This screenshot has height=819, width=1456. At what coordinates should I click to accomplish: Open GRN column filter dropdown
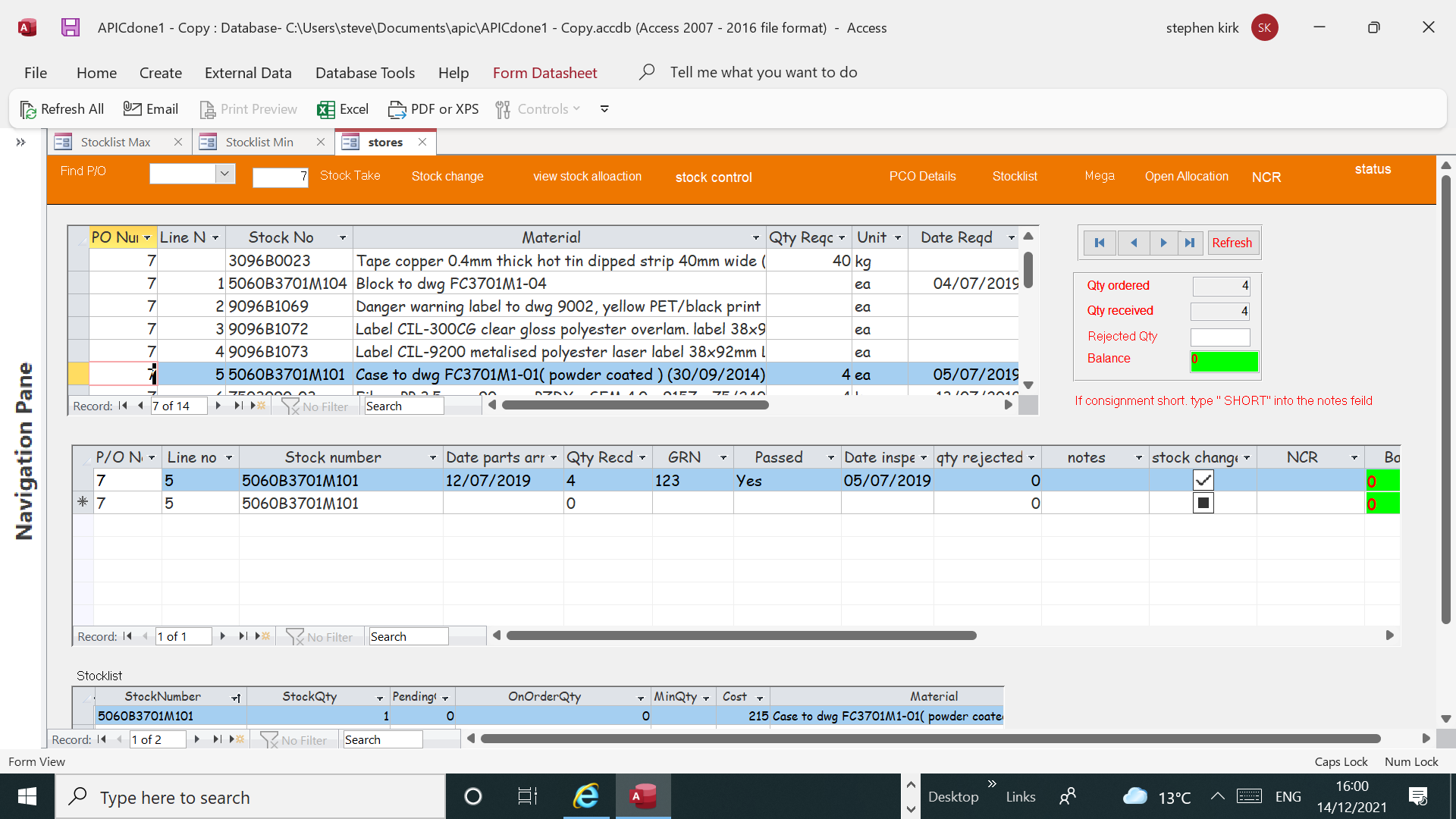coord(723,458)
